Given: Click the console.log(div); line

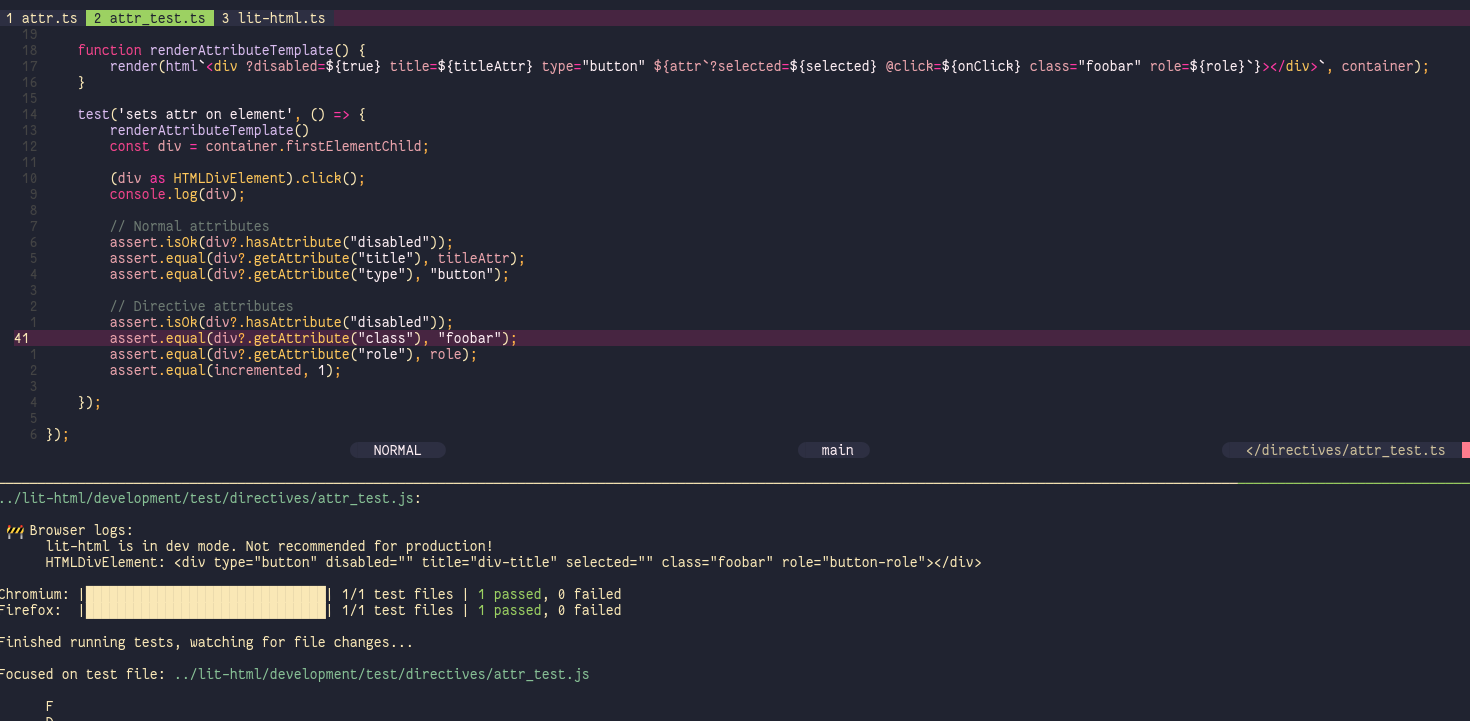Looking at the screenshot, I should click(x=177, y=194).
